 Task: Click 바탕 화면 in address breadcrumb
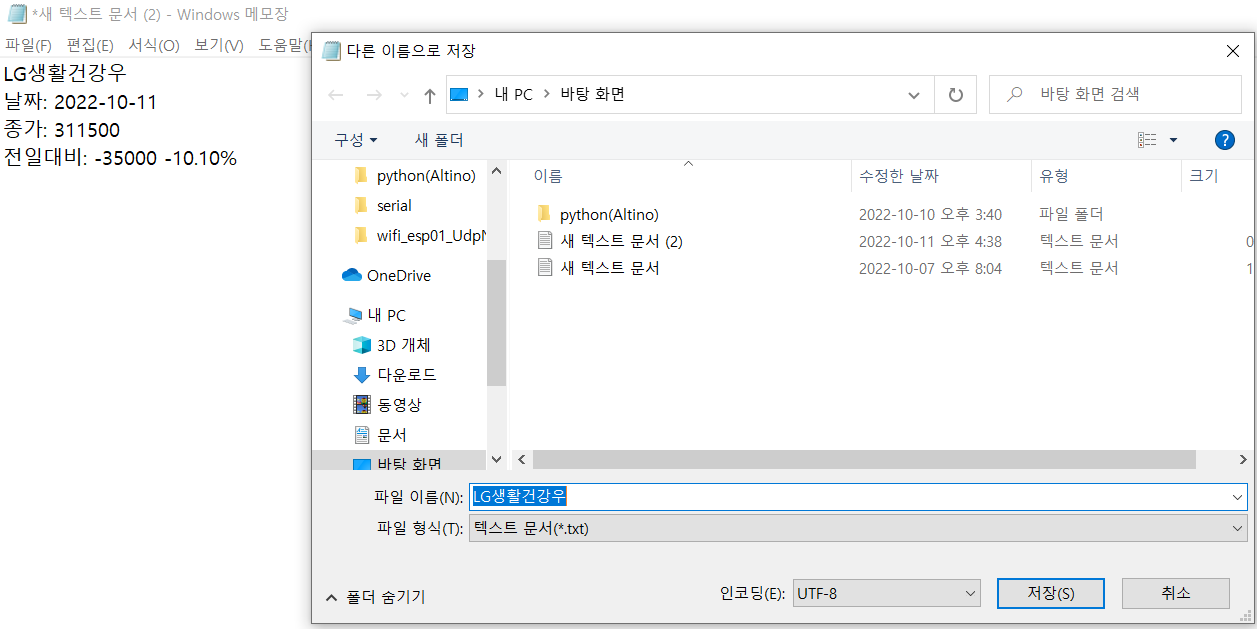592,94
